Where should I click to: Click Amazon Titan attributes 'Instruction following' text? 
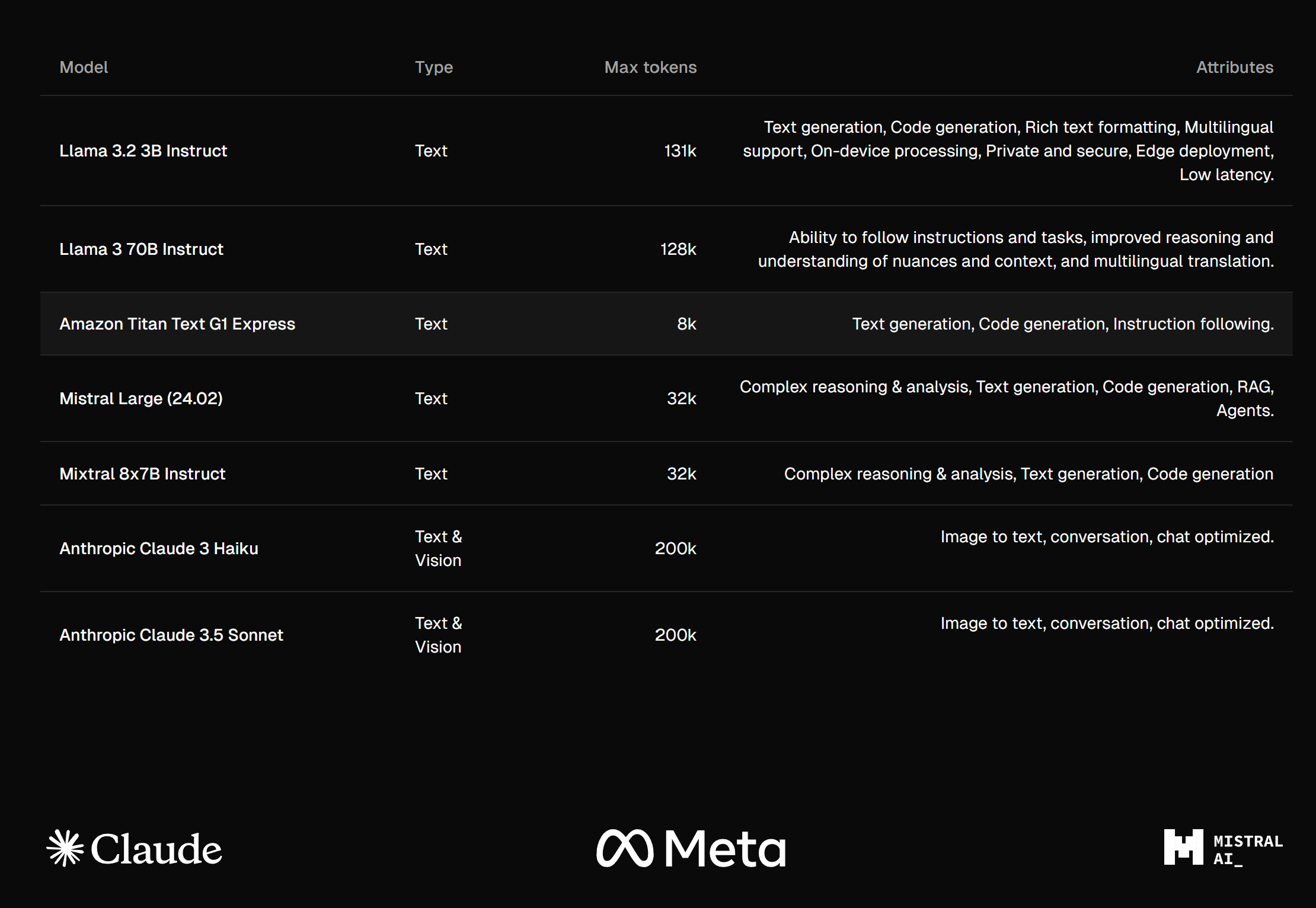point(1193,324)
